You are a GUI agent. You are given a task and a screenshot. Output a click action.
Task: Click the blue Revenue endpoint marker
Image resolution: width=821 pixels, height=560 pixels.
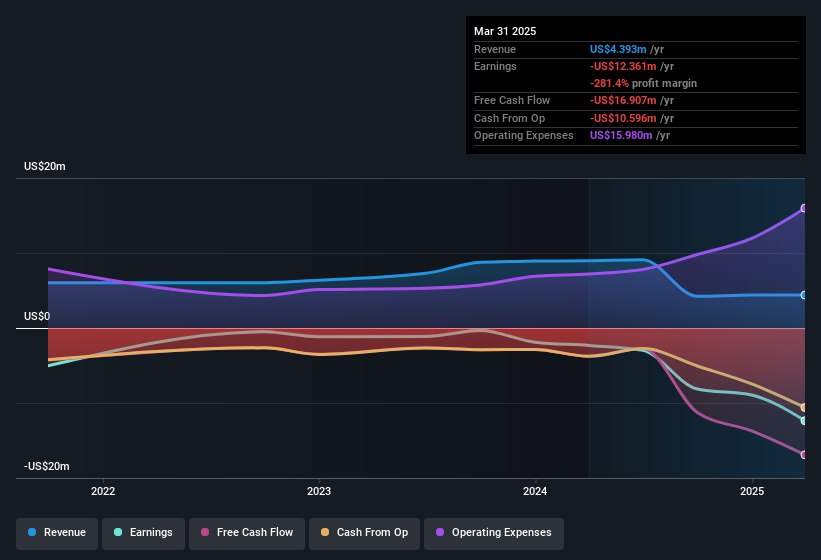[804, 295]
